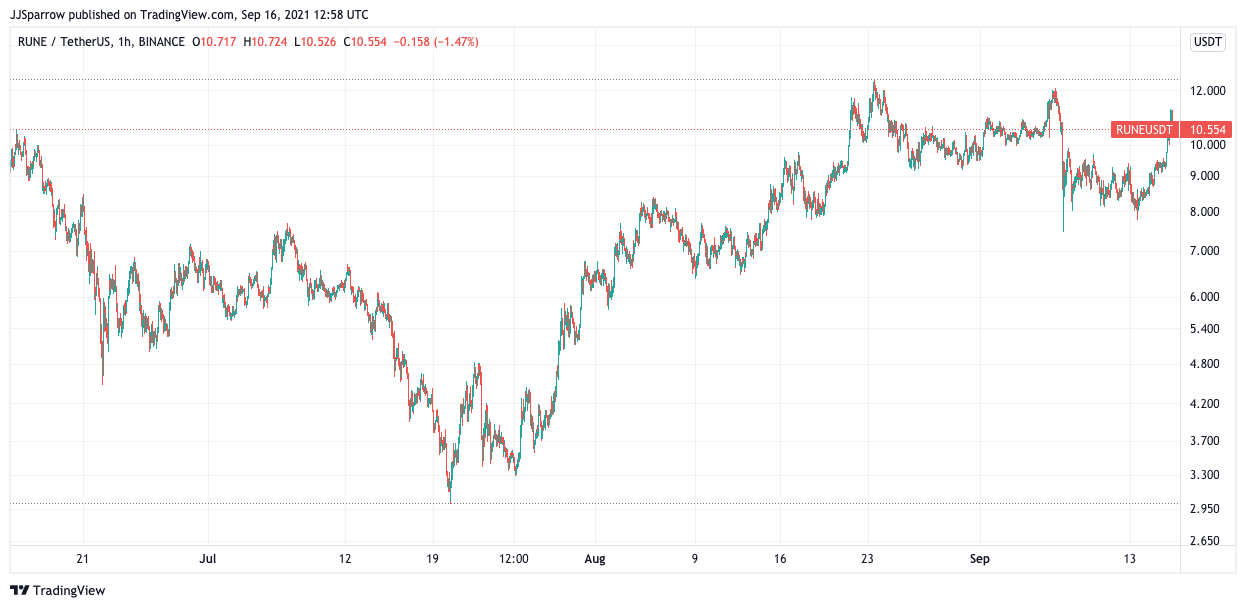Image resolution: width=1246 pixels, height=608 pixels.
Task: Click the 12:00 label on time axis
Action: 514,559
